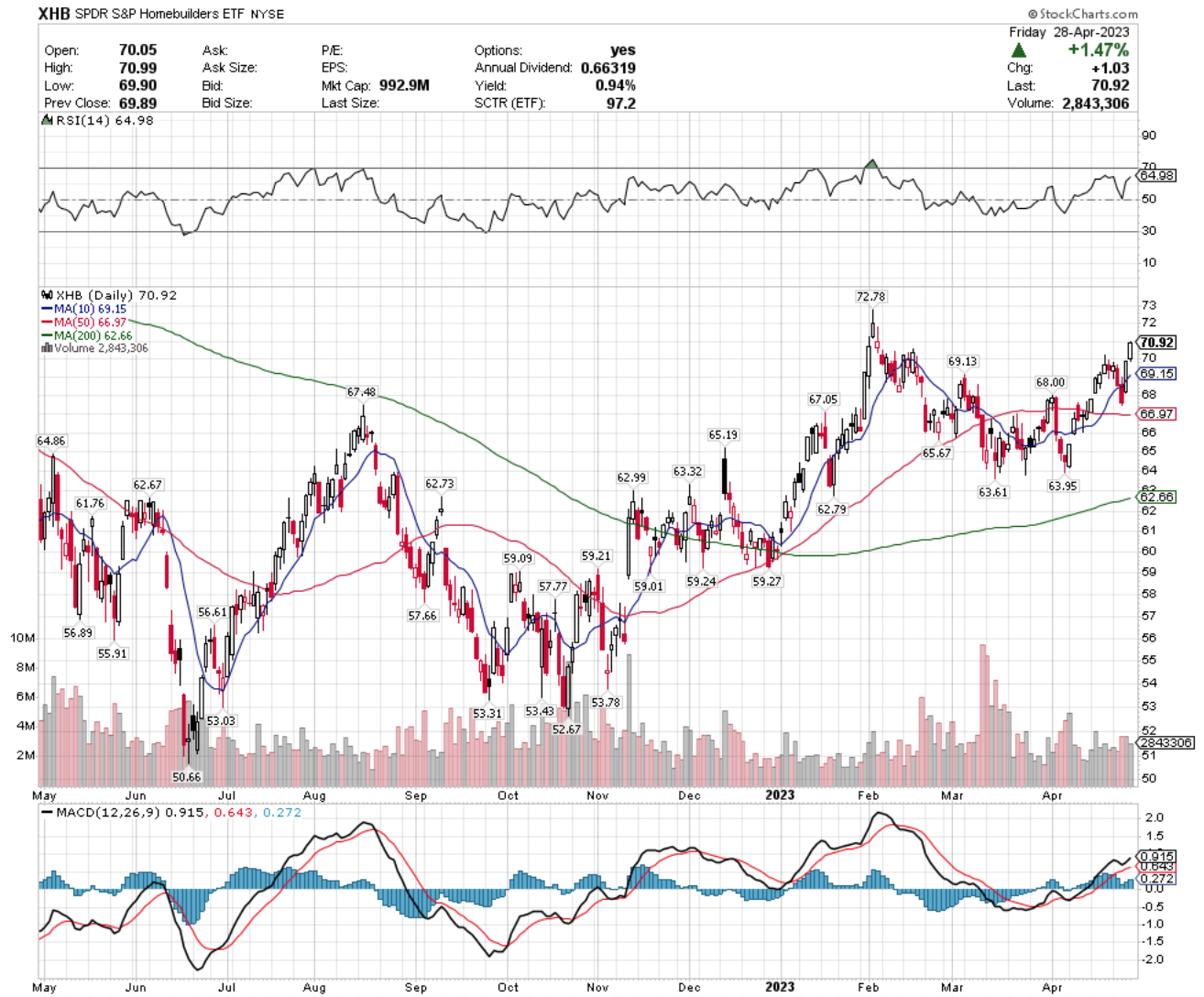This screenshot has height=997, width=1204.
Task: Click the XHB ticker symbol in the title
Action: (x=55, y=14)
